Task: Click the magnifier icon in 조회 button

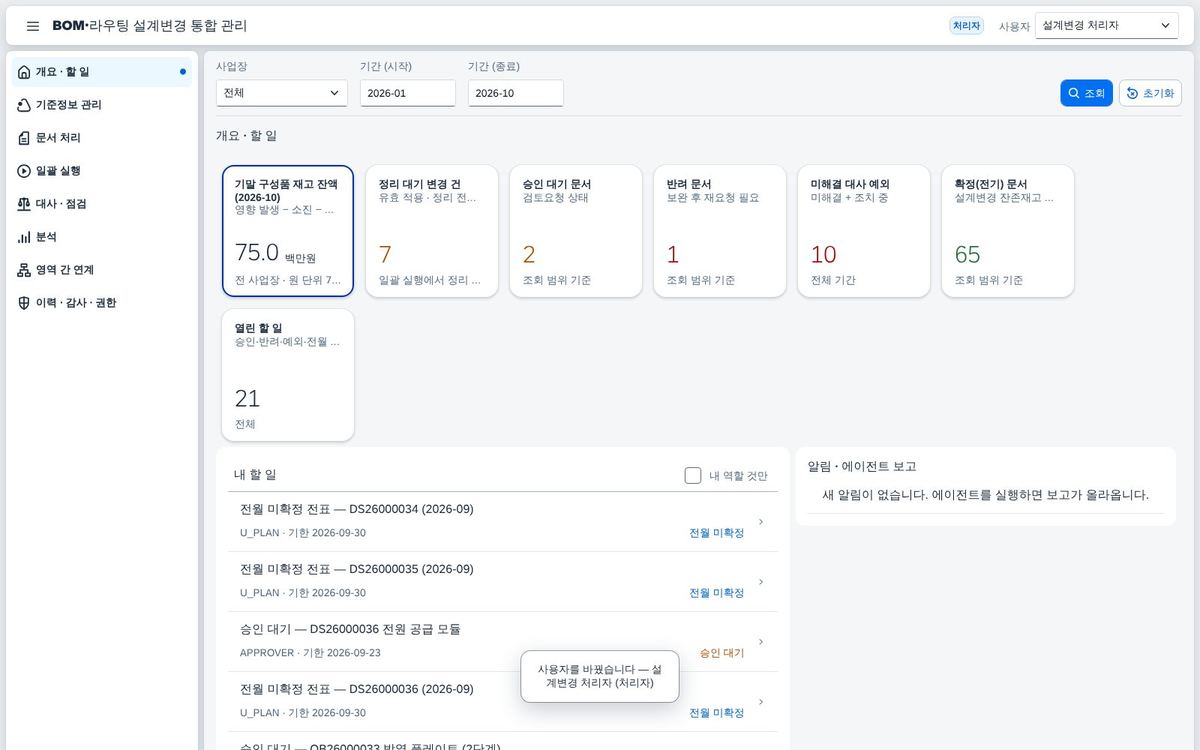Action: [1074, 93]
